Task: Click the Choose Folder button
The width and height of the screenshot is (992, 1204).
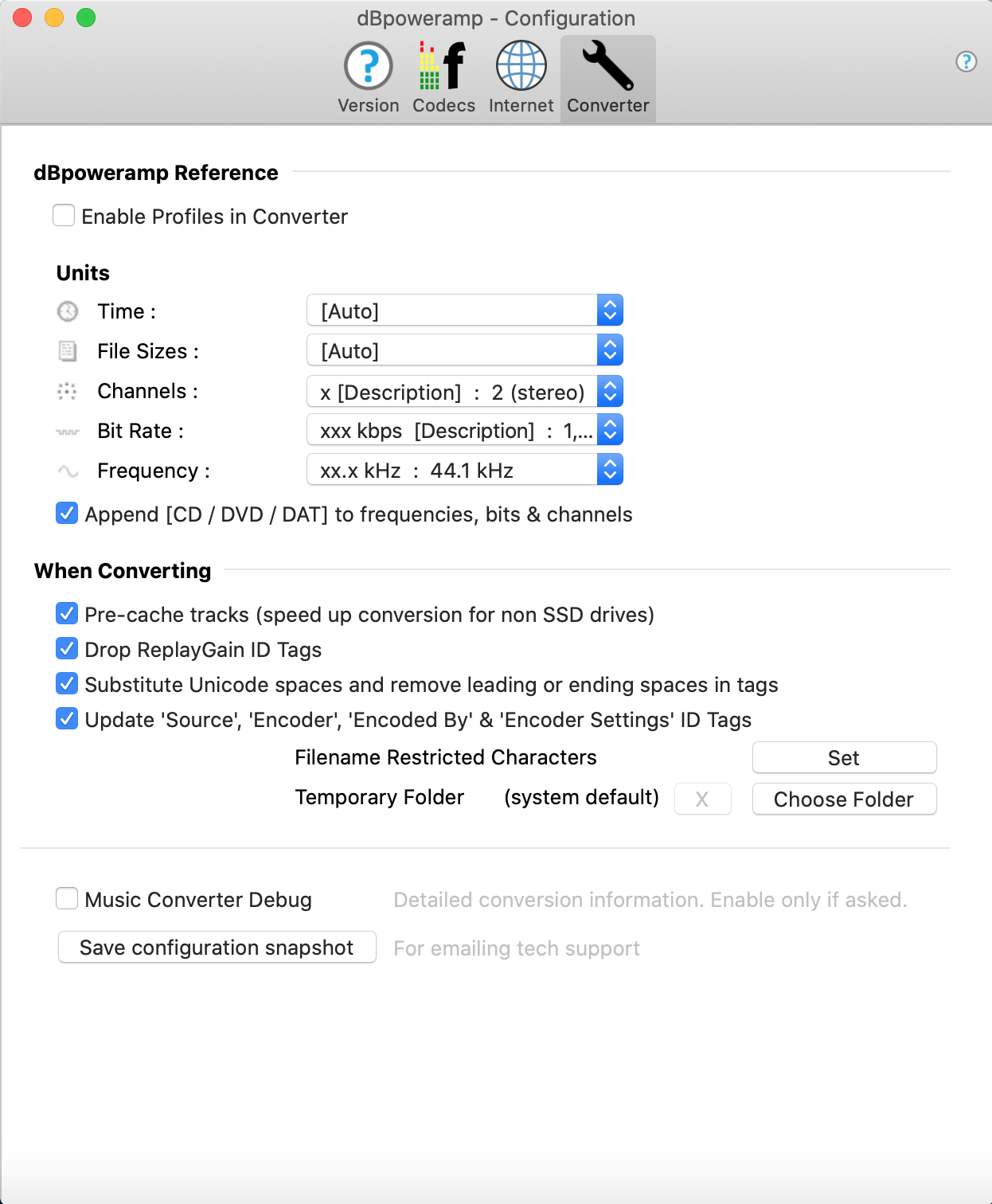Action: click(843, 799)
